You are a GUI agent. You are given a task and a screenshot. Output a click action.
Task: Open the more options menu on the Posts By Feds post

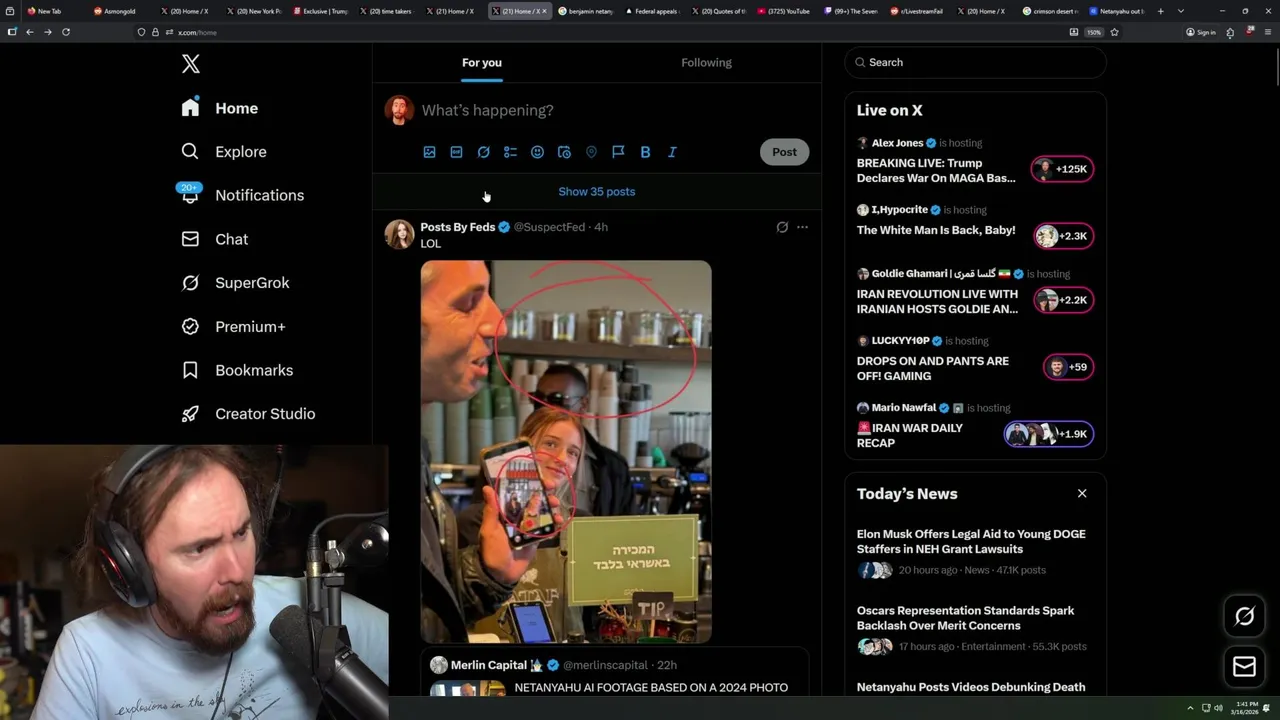tap(802, 227)
